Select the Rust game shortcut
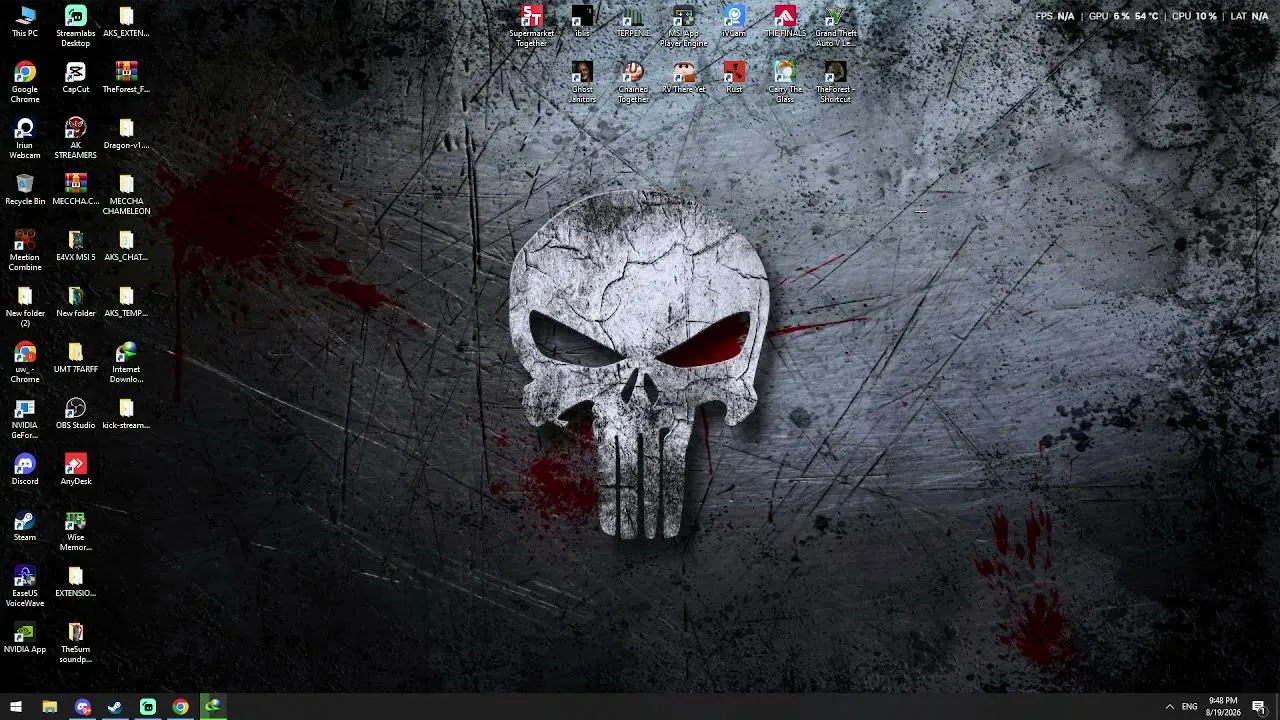 734,78
